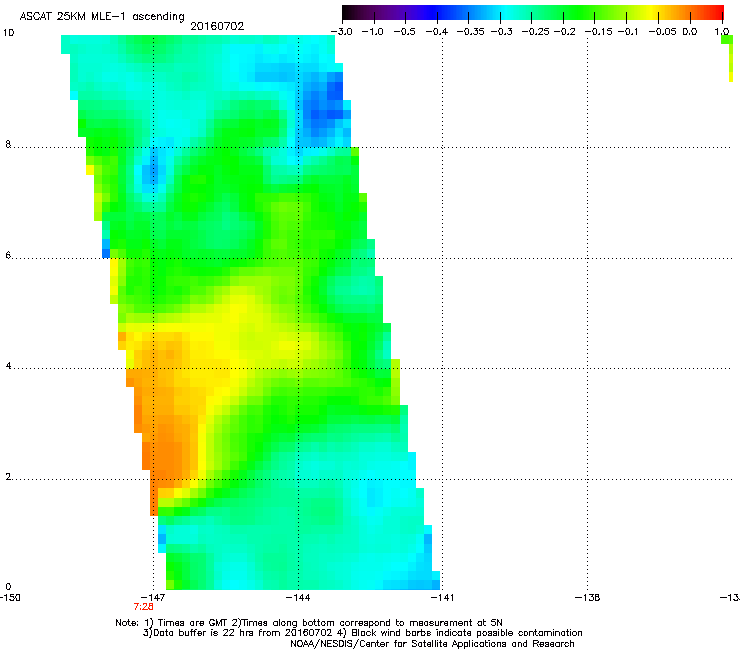Click the latitude 8 axis label
Image resolution: width=740 pixels, height=650 pixels.
pos(8,144)
